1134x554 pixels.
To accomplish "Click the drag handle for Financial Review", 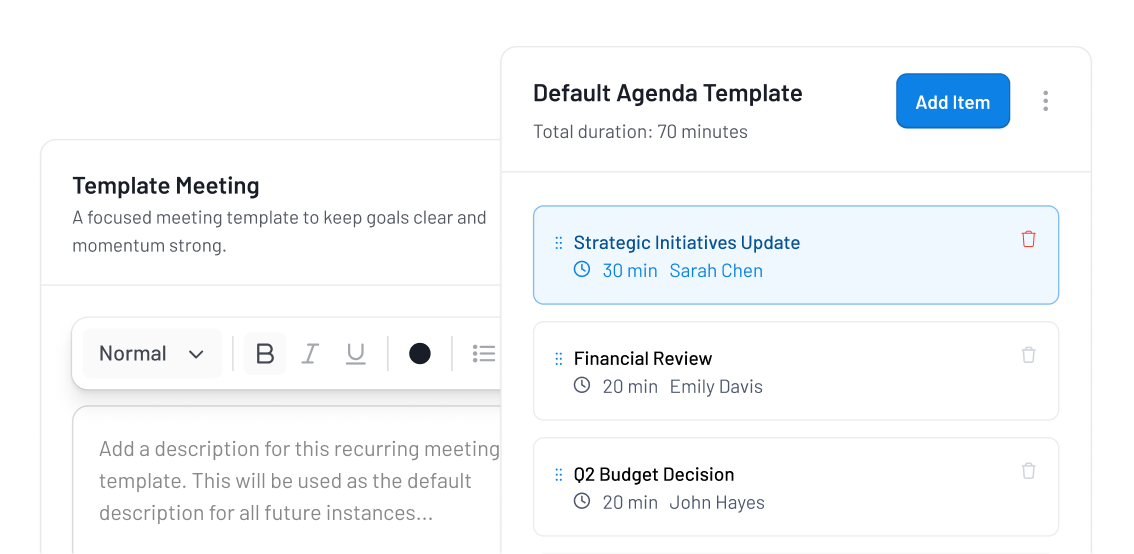I will (x=559, y=359).
